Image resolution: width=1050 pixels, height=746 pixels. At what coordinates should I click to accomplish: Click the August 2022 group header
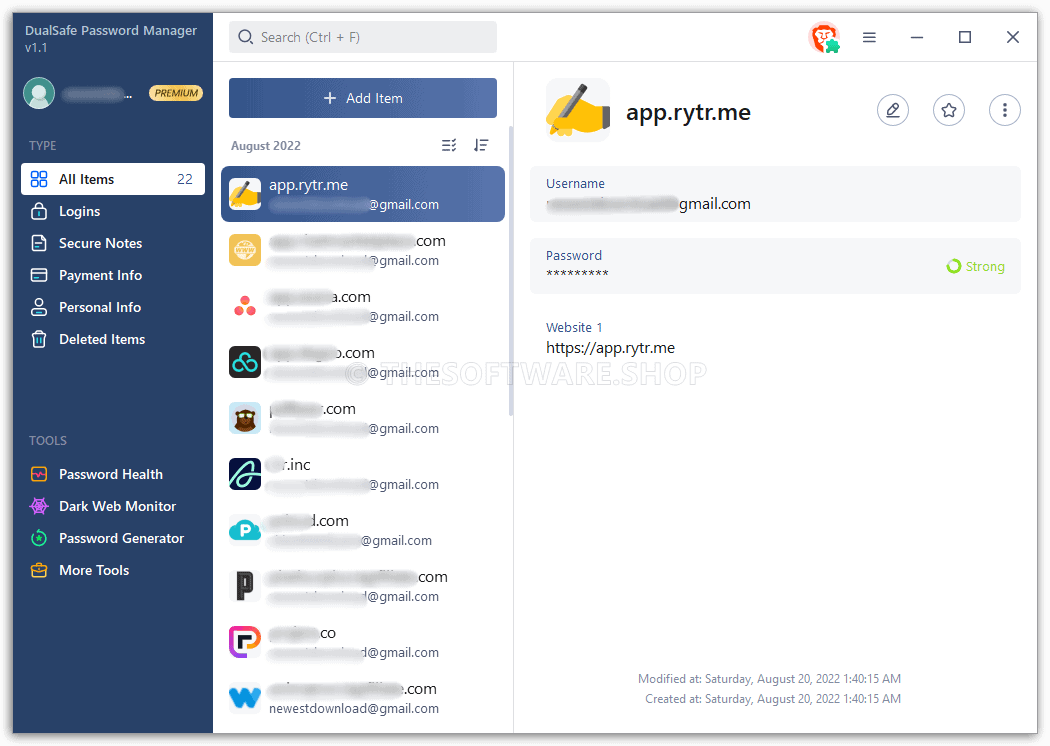click(x=266, y=145)
